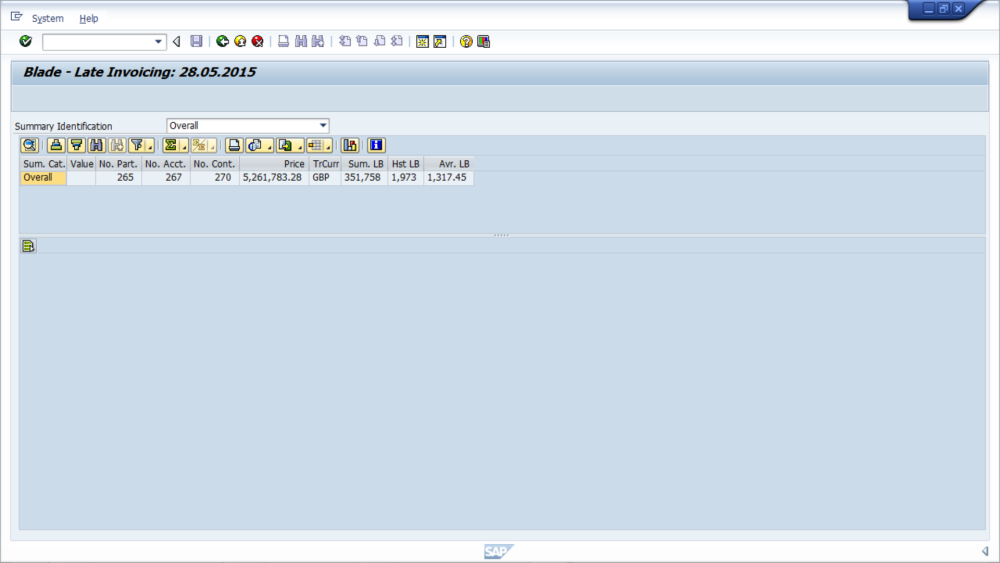Click the Value column header
The image size is (1000, 563).
[x=82, y=164]
